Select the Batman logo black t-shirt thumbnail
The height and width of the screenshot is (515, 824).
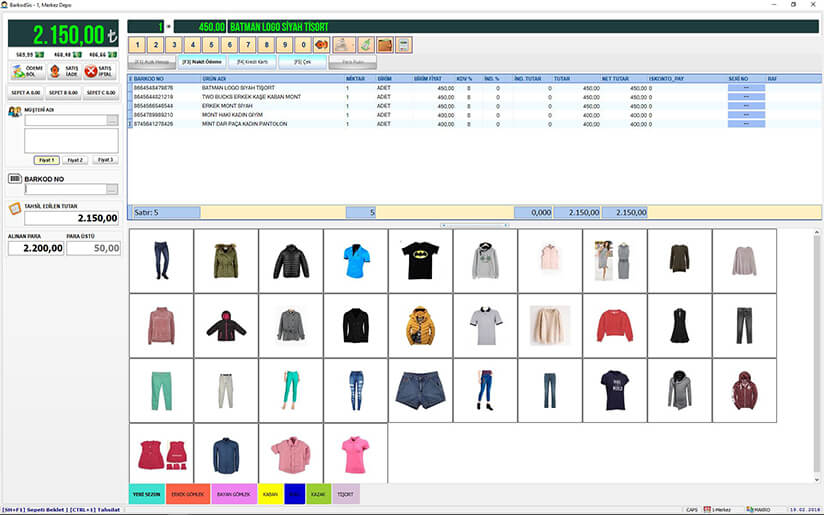click(x=420, y=261)
